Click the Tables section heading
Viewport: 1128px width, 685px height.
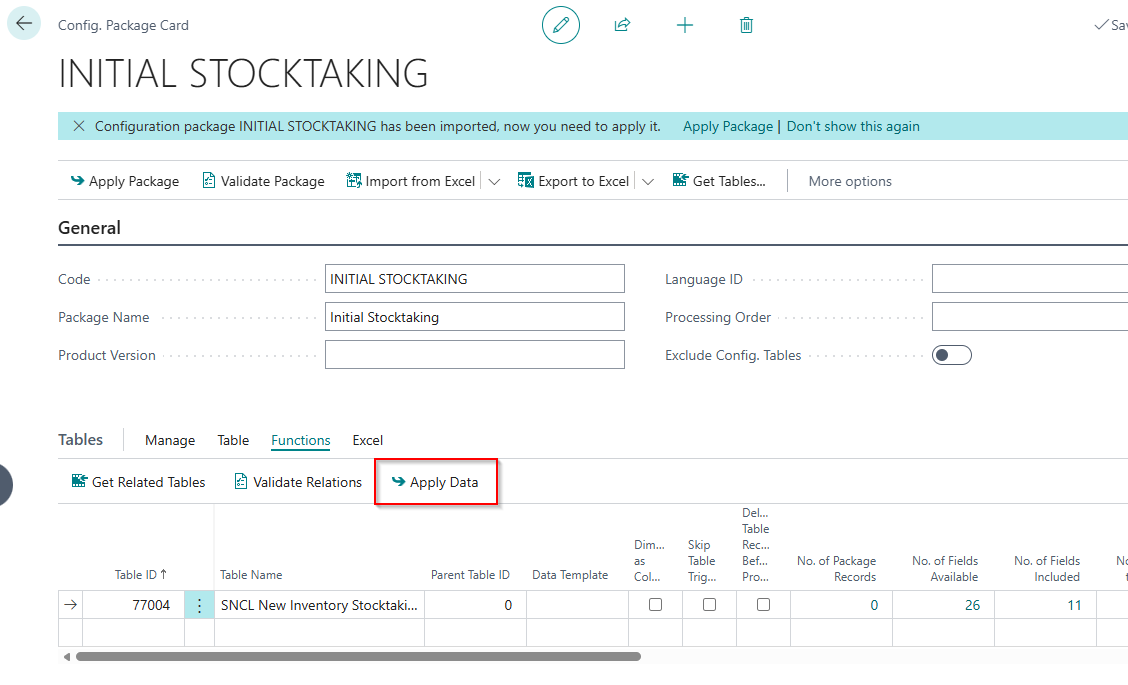[x=81, y=440]
